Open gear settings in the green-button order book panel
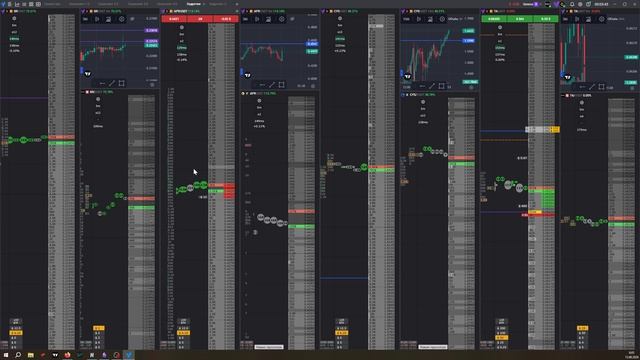Image resolution: width=640 pixels, height=360 pixels. 500,27
